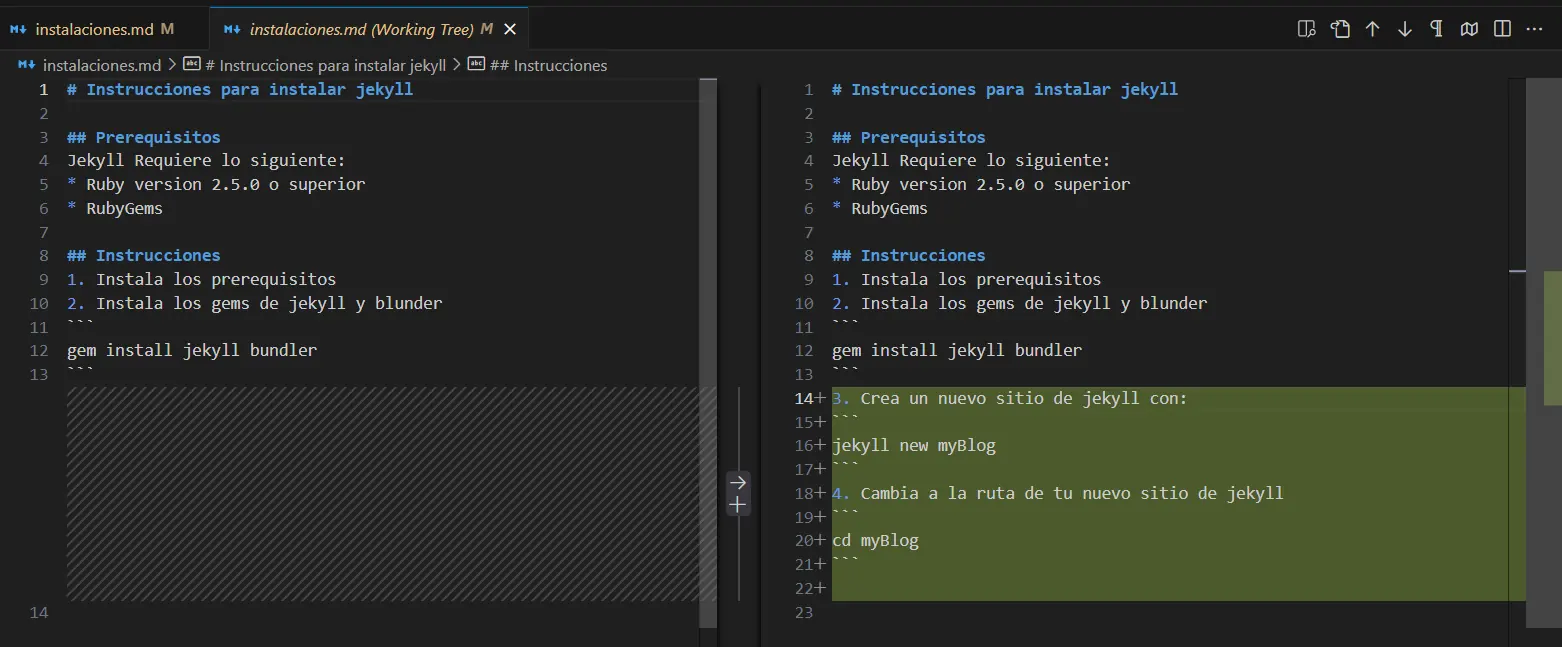Click 'gem install jekyll bundler' in left pane
This screenshot has height=647, width=1562.
click(192, 350)
